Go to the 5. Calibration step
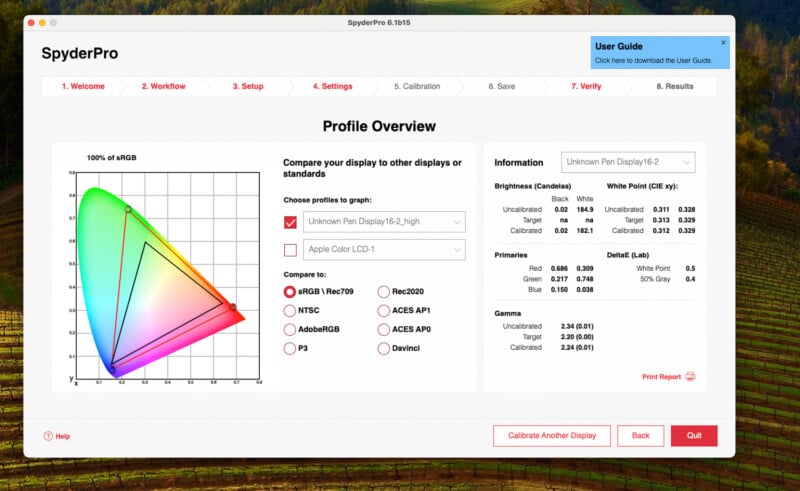The height and width of the screenshot is (491, 800). click(x=417, y=86)
